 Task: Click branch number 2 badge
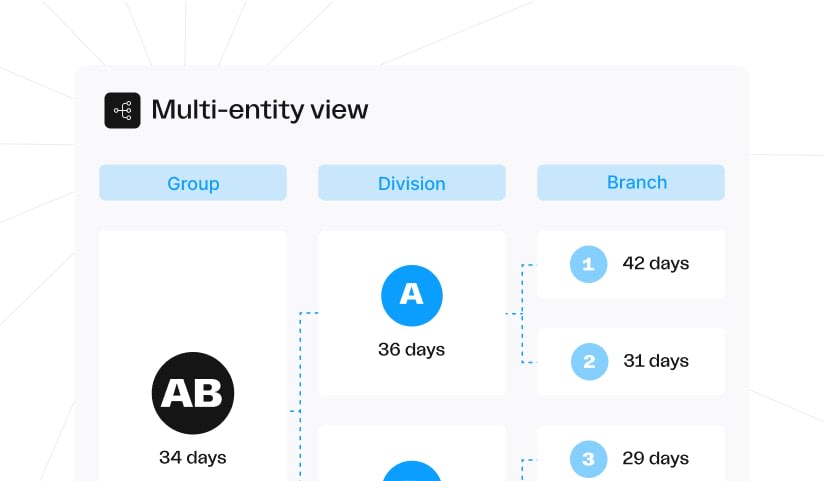pos(590,362)
